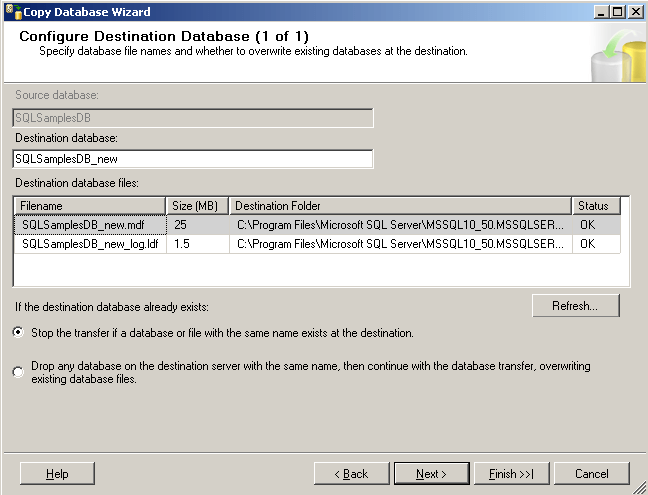Image resolution: width=648 pixels, height=495 pixels.
Task: Click OK status in the .mdf row
Action: [596, 225]
